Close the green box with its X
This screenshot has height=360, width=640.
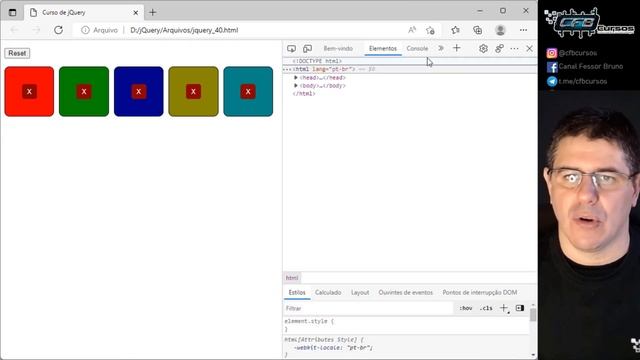coord(84,91)
